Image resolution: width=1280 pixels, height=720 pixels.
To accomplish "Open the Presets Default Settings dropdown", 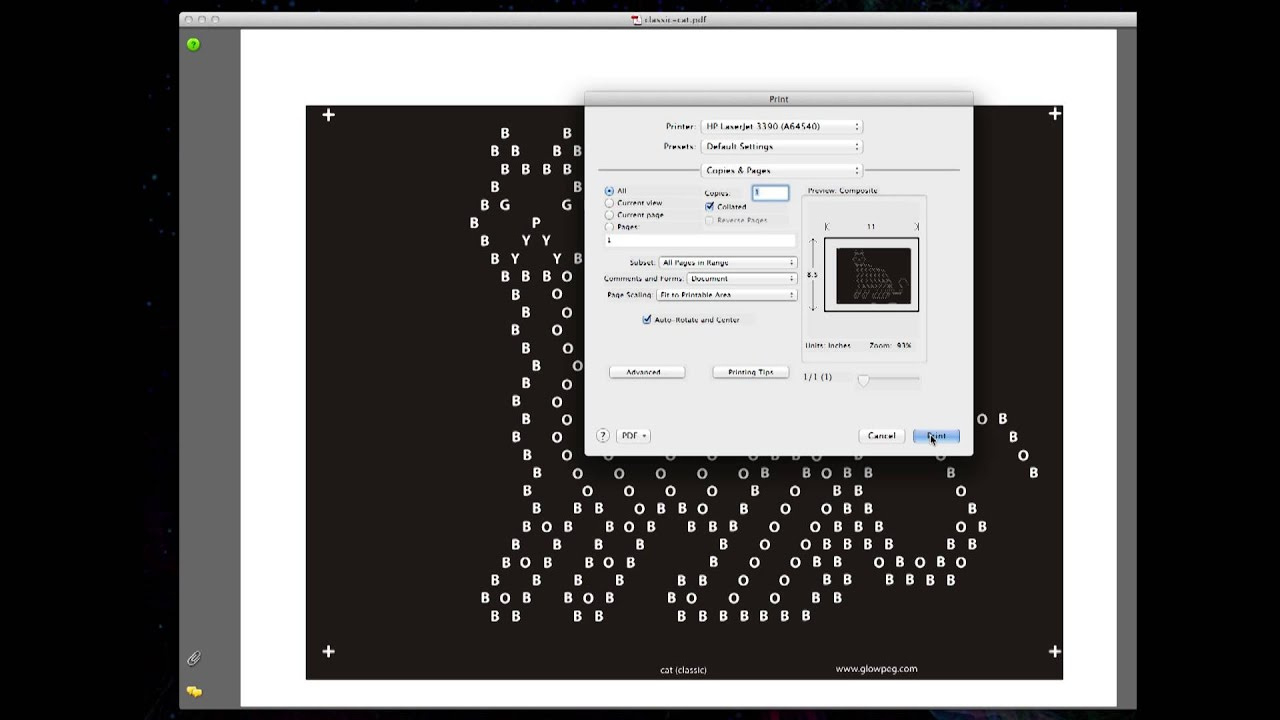I will [781, 146].
